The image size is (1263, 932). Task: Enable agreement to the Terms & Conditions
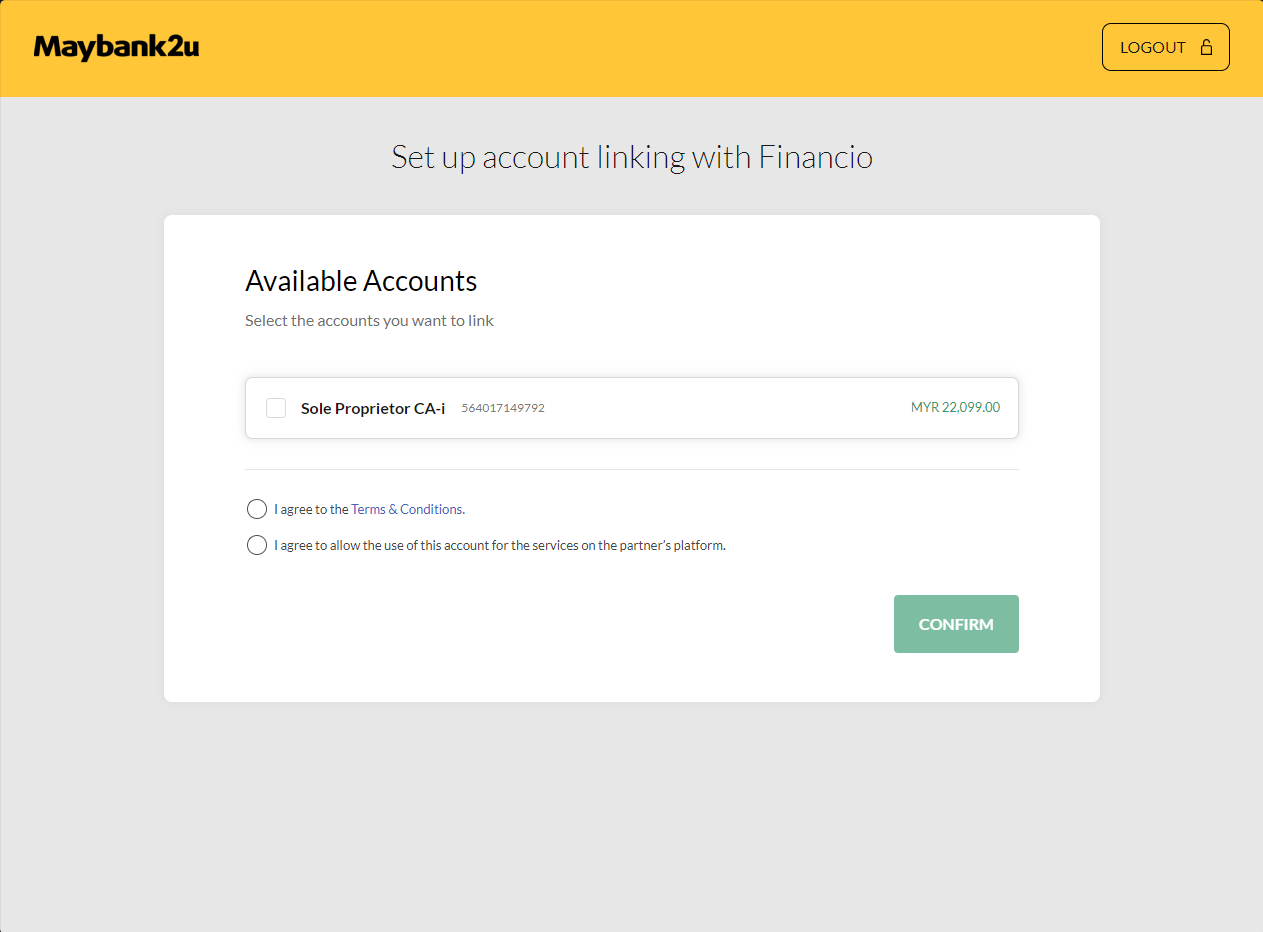(257, 509)
